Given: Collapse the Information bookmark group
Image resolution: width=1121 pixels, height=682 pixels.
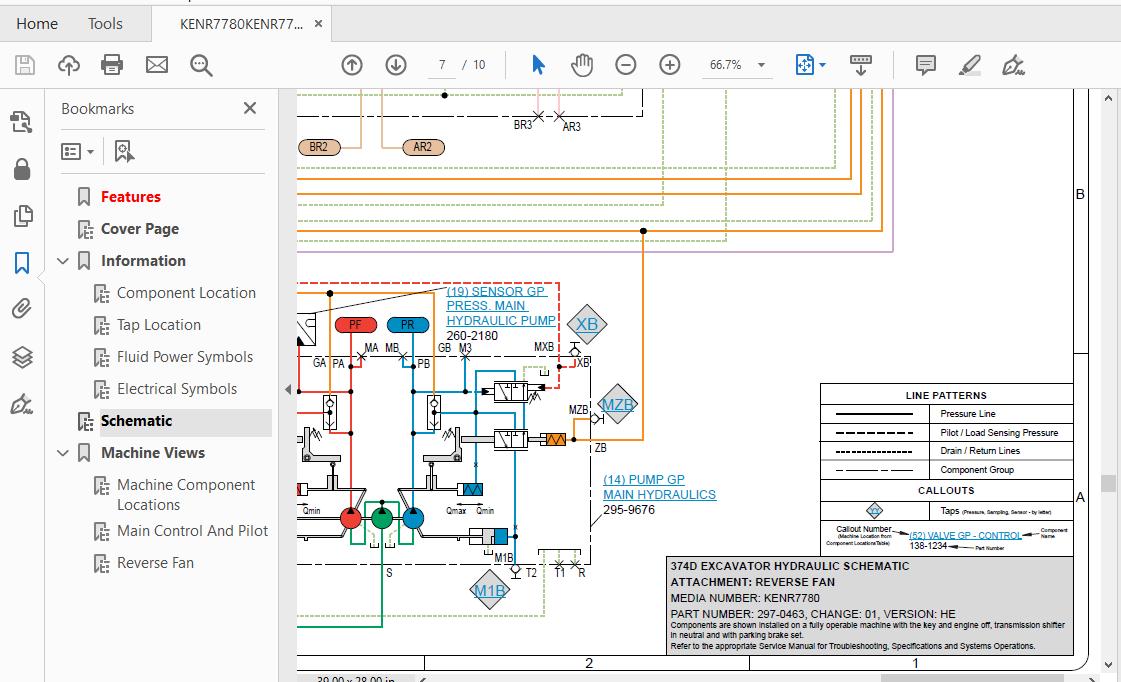Looking at the screenshot, I should pyautogui.click(x=63, y=261).
